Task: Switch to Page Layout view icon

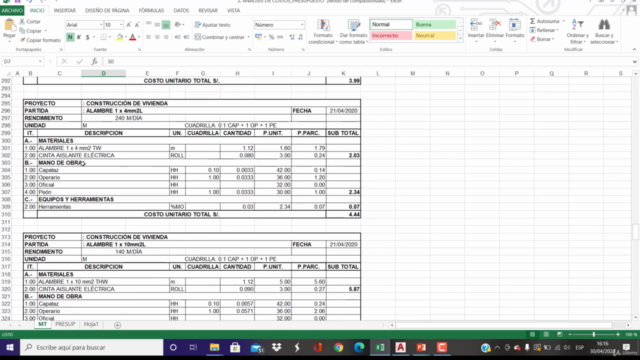Action: point(546,334)
